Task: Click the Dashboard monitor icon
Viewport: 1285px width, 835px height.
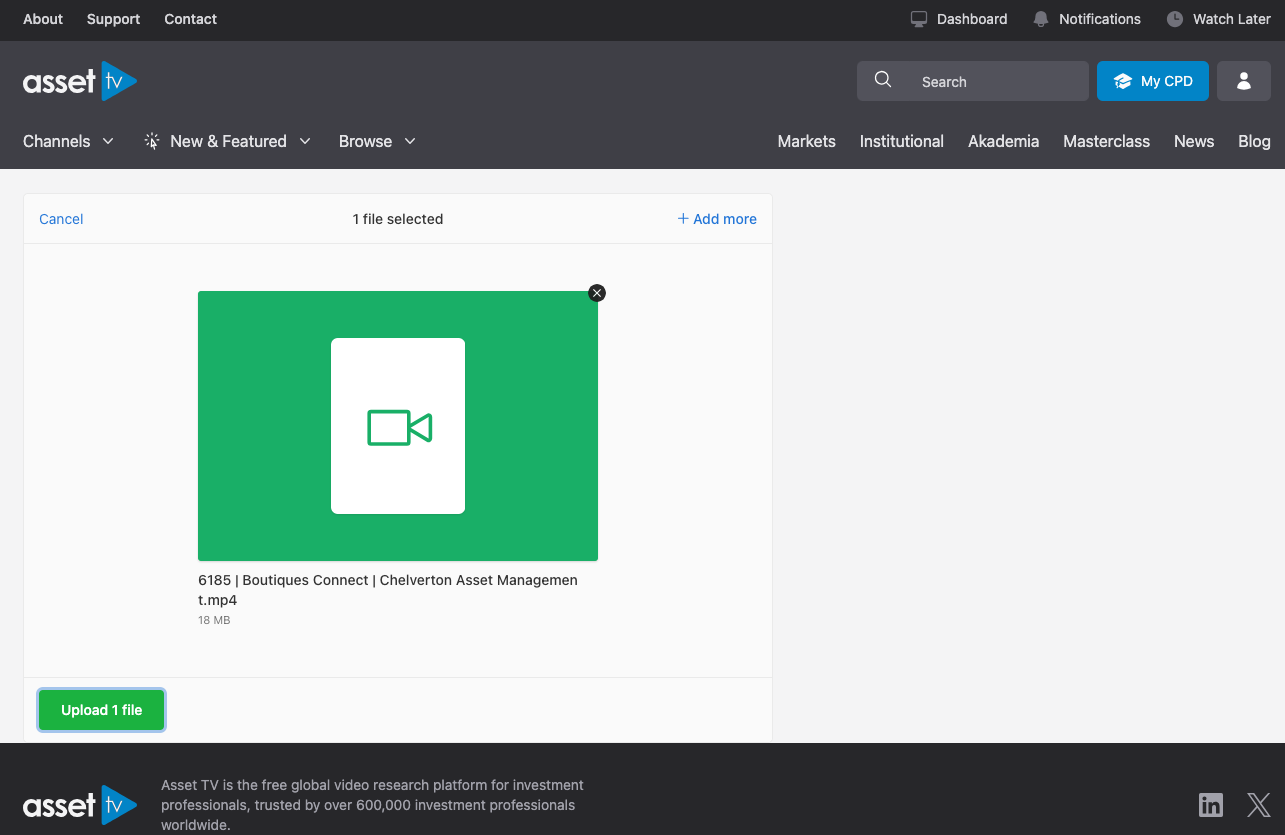Action: [x=919, y=19]
